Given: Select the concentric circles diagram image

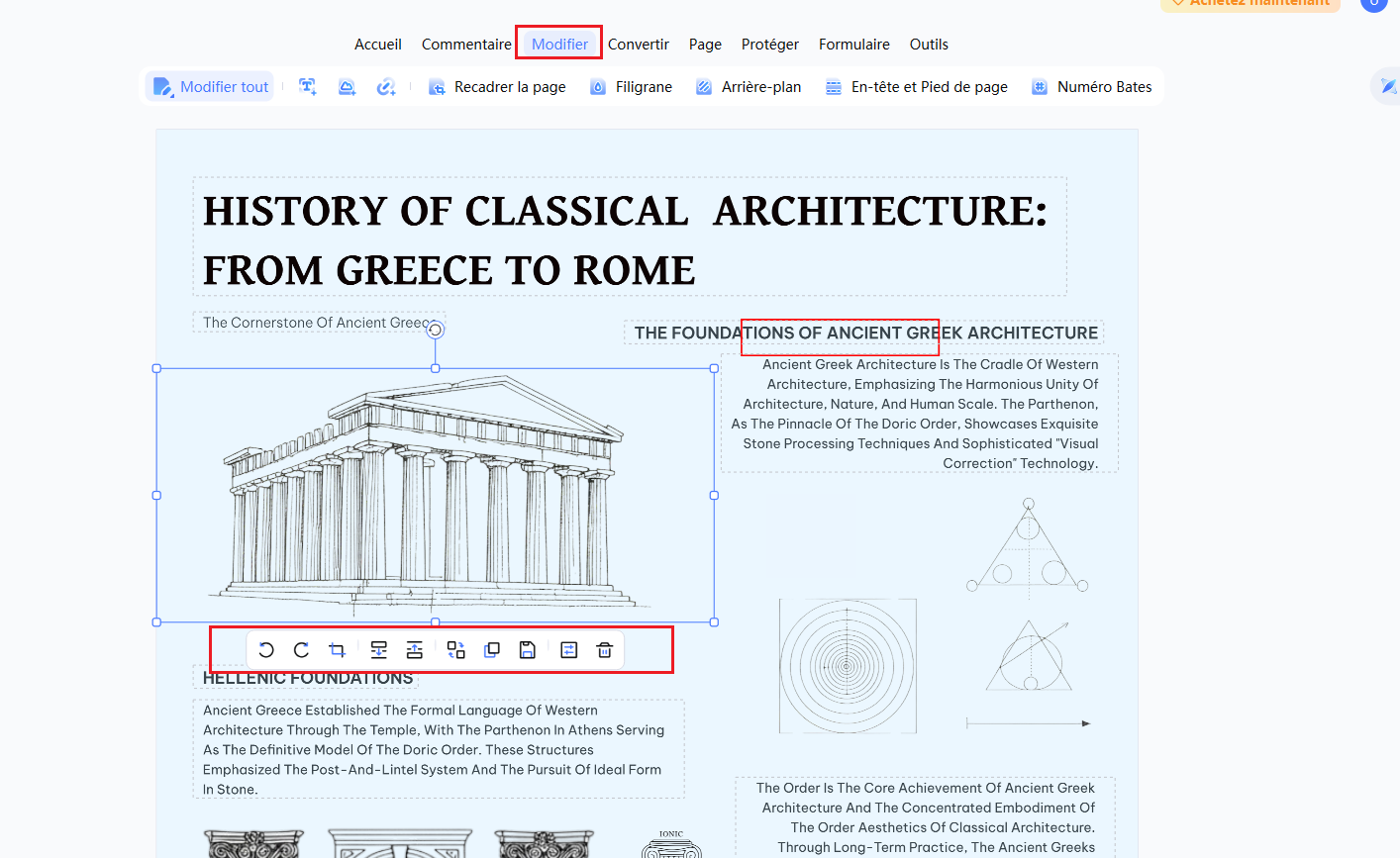Looking at the screenshot, I should pos(848,666).
